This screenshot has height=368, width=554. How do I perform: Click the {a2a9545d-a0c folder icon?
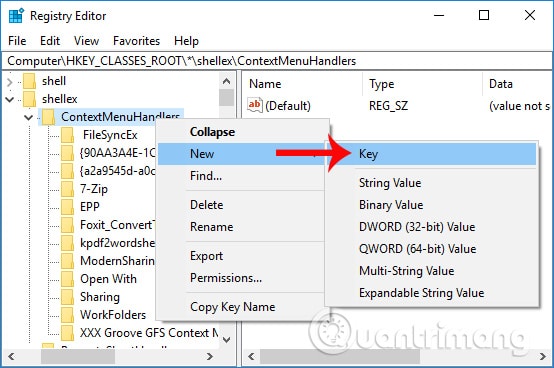point(67,171)
